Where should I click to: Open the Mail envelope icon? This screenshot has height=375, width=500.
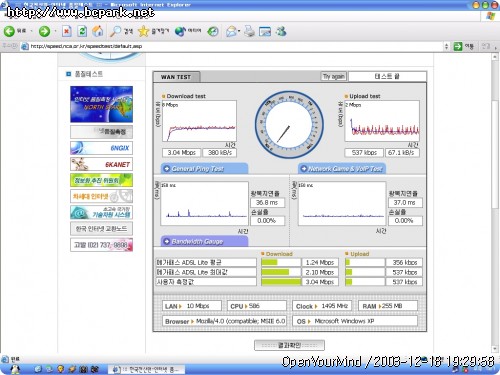click(x=231, y=31)
